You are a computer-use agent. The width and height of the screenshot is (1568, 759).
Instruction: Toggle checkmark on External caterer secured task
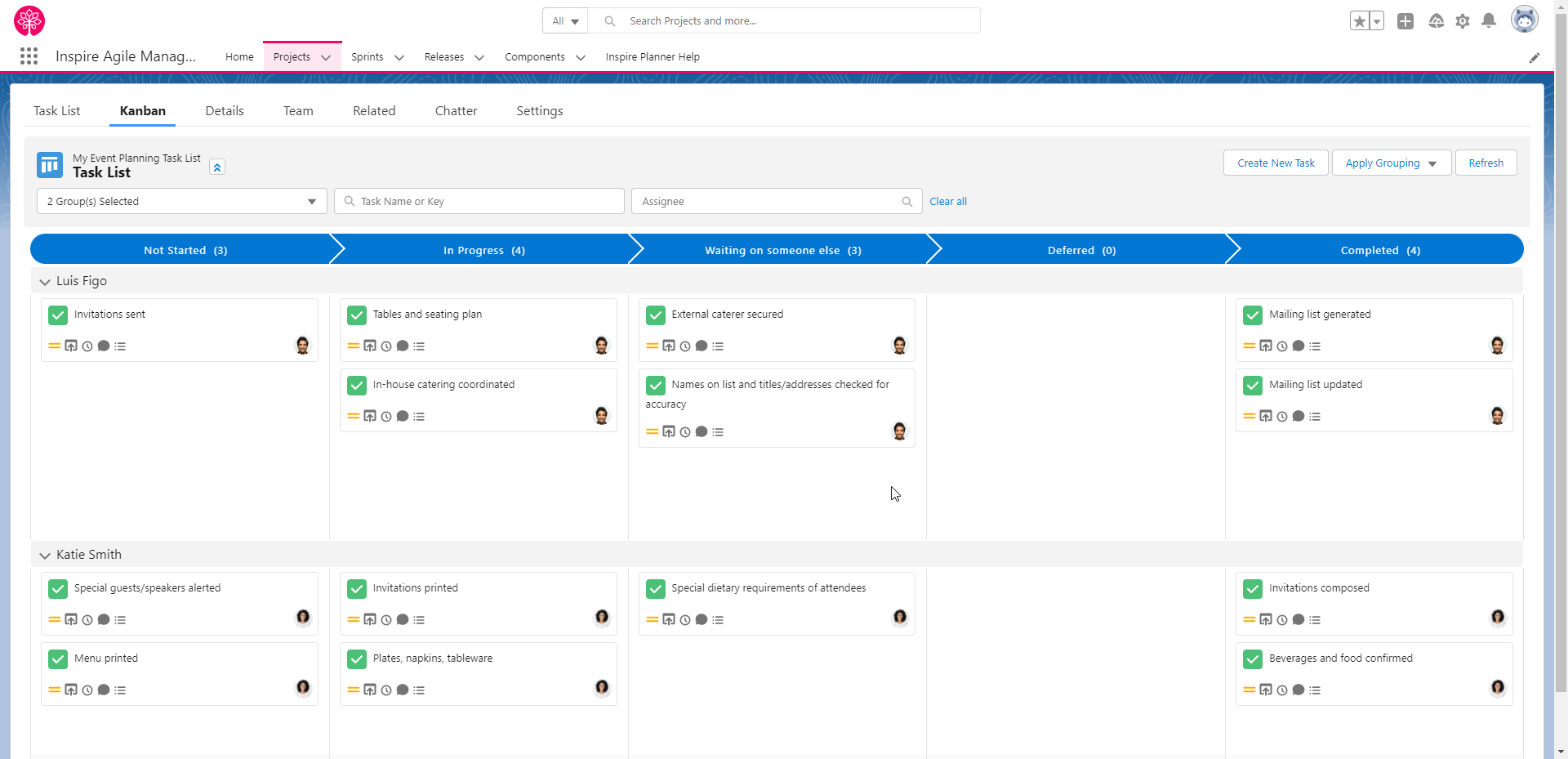tap(656, 315)
